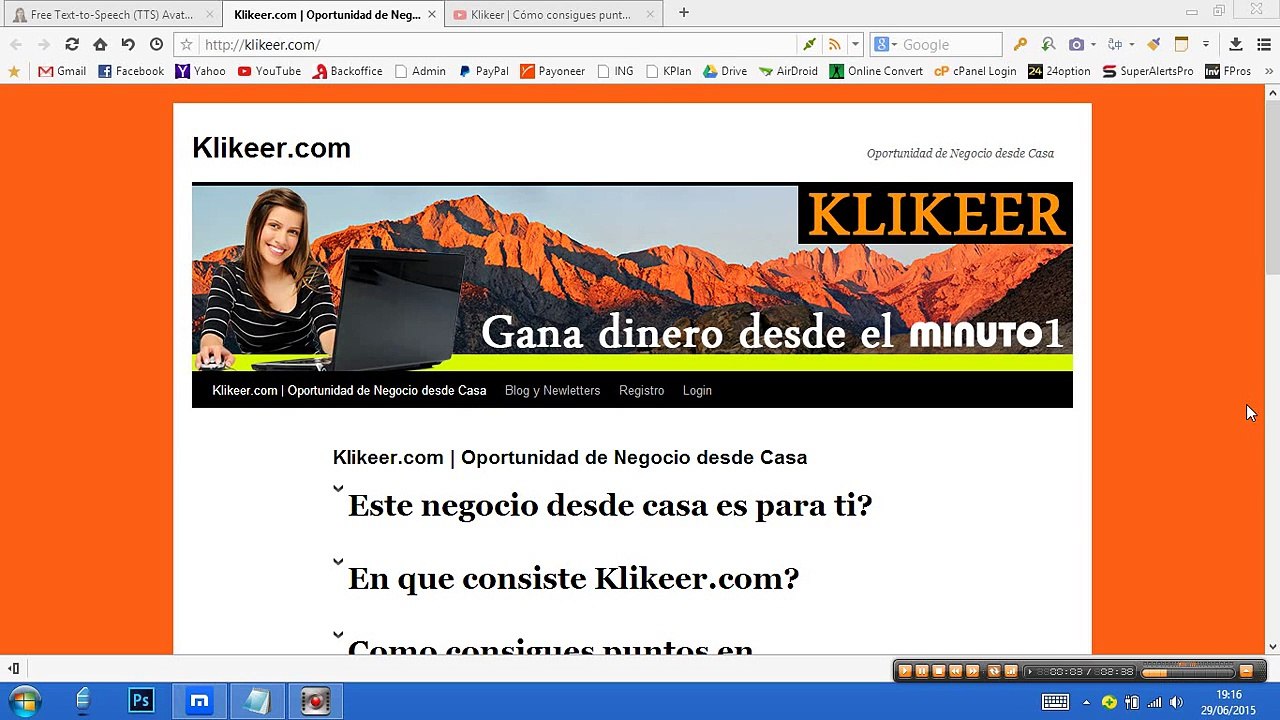Open the Gmail bookmark

click(62, 71)
